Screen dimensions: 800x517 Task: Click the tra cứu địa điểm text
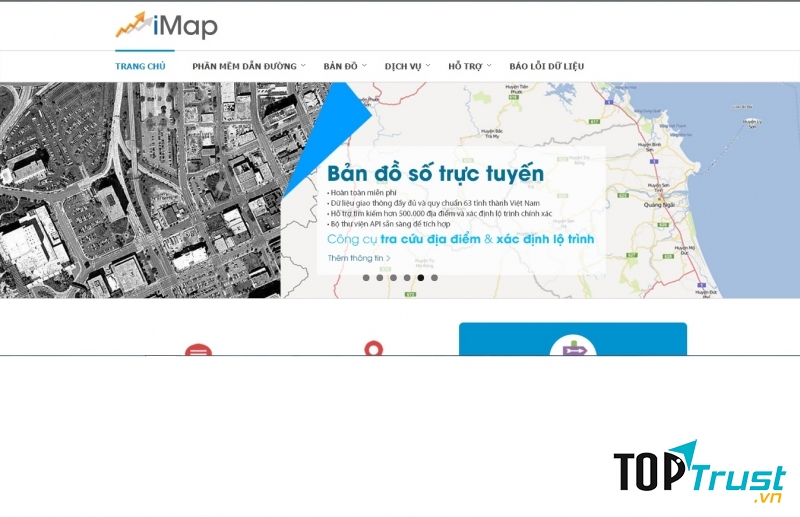click(x=431, y=239)
